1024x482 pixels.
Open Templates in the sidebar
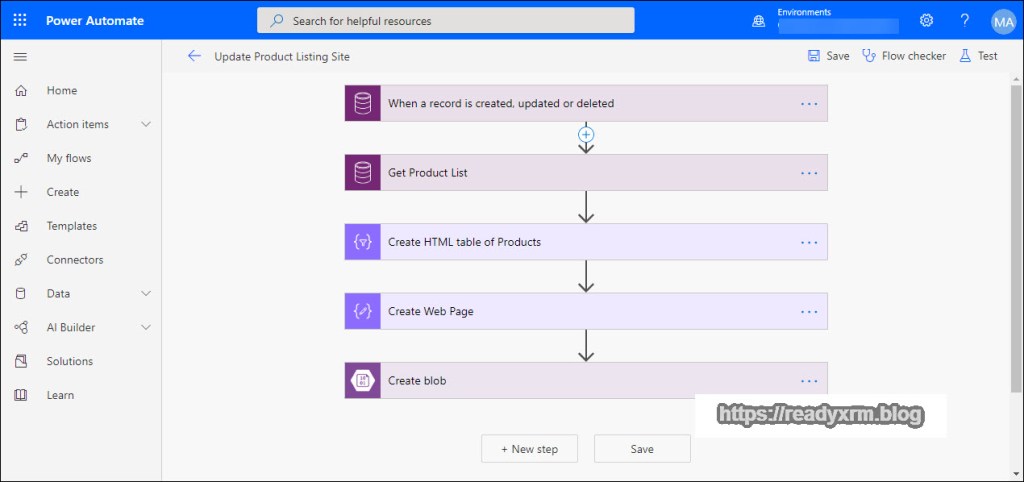coord(71,226)
